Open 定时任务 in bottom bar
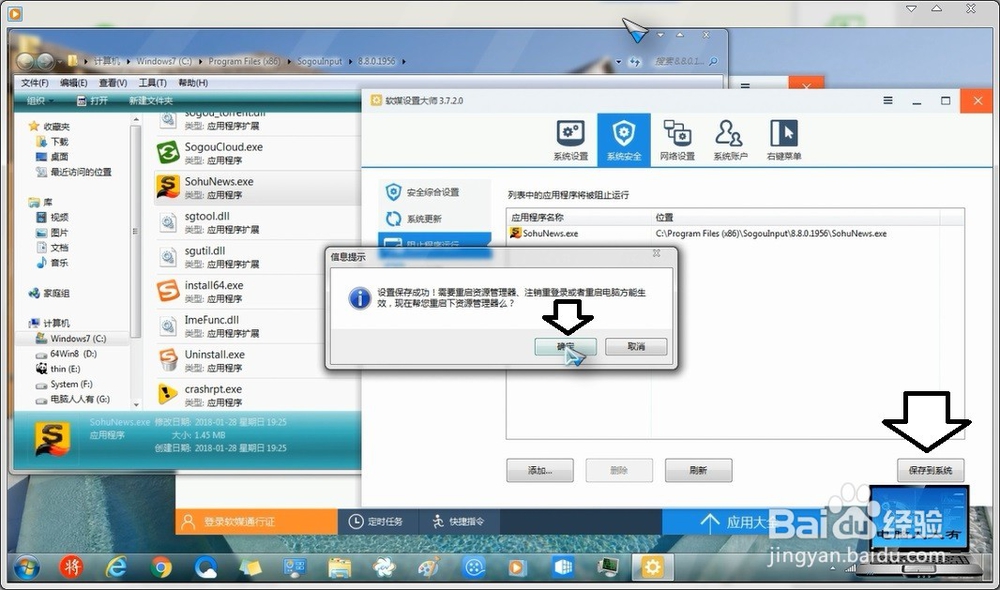 point(376,522)
